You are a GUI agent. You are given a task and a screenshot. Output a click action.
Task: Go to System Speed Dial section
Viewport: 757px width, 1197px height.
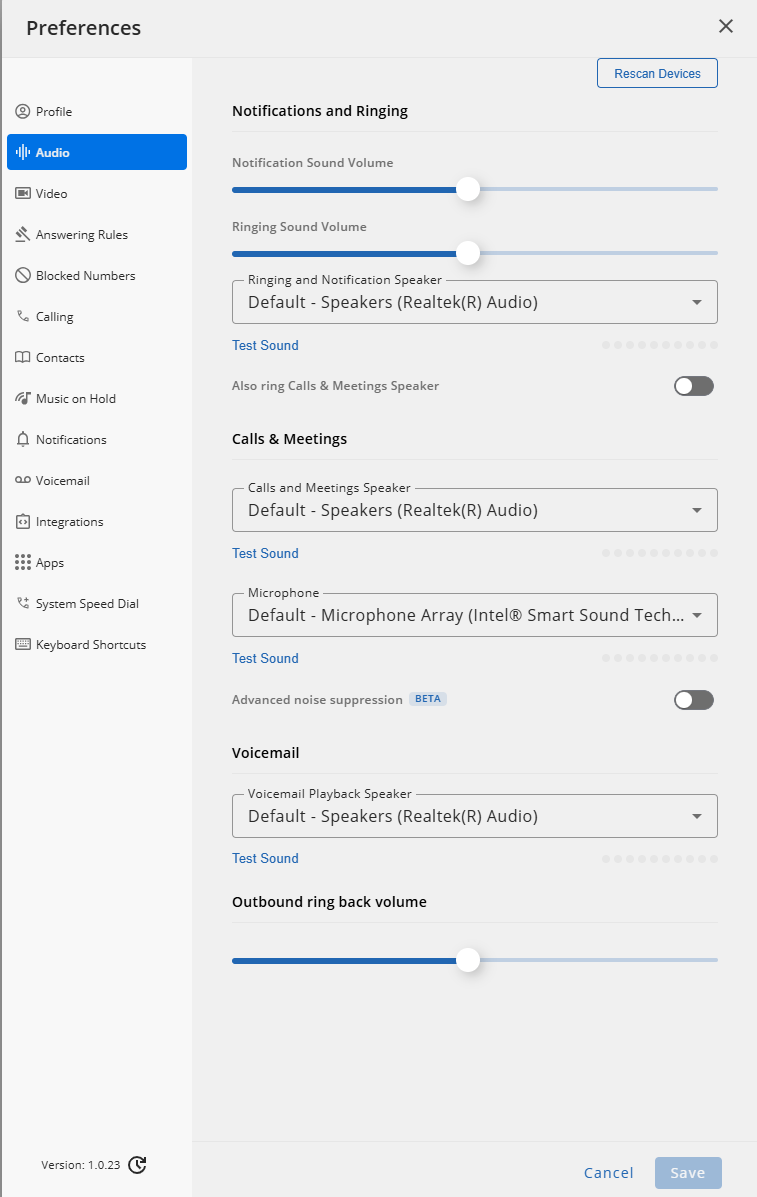(x=97, y=603)
